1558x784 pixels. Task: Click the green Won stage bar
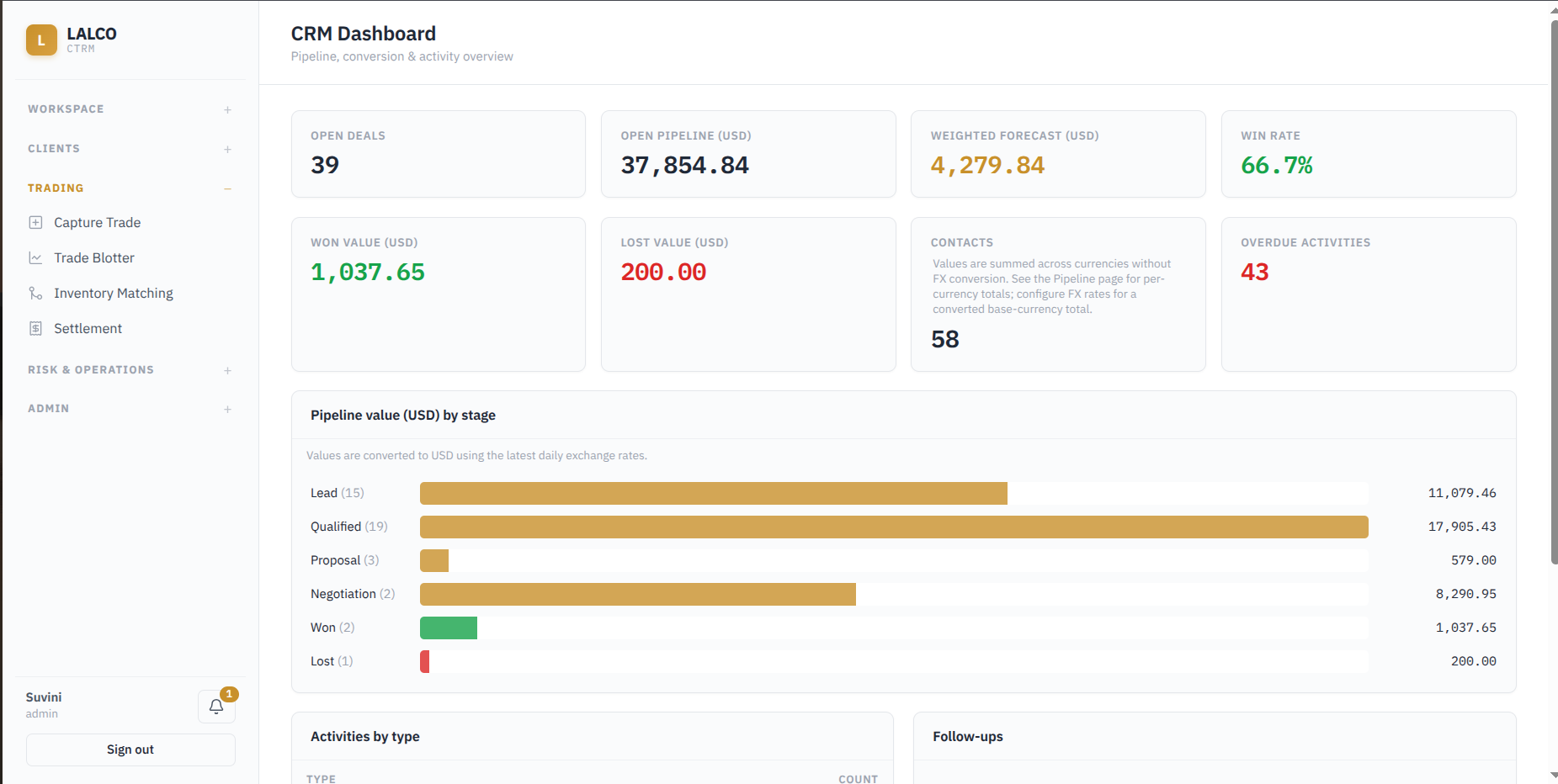coord(449,628)
